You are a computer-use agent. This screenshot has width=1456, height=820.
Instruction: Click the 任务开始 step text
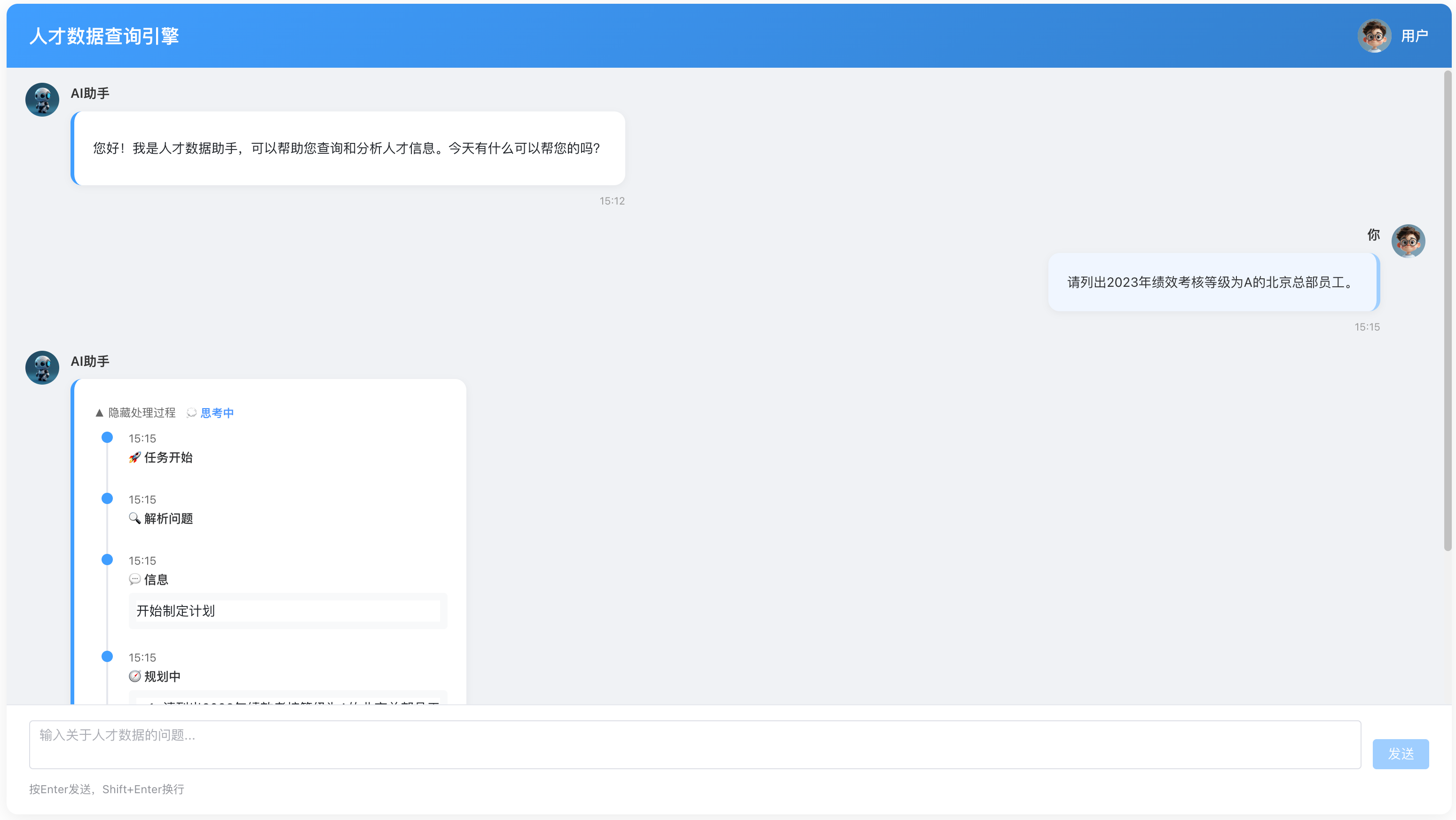[x=168, y=457]
